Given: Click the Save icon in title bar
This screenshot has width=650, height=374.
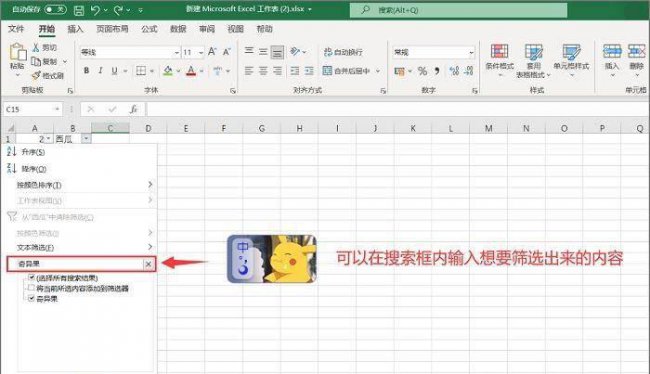Looking at the screenshot, I should pyautogui.click(x=79, y=10).
